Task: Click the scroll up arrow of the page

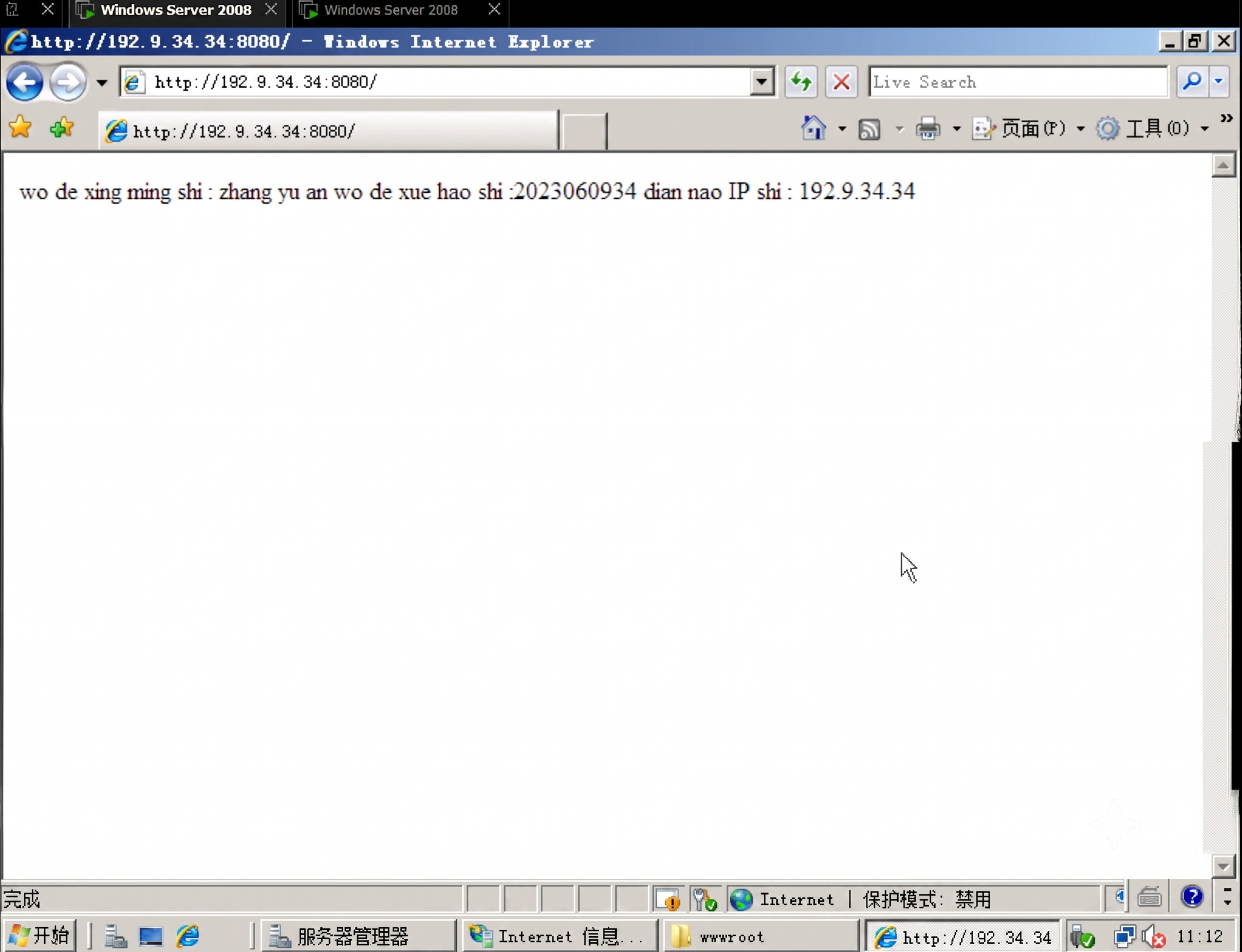Action: pyautogui.click(x=1223, y=165)
